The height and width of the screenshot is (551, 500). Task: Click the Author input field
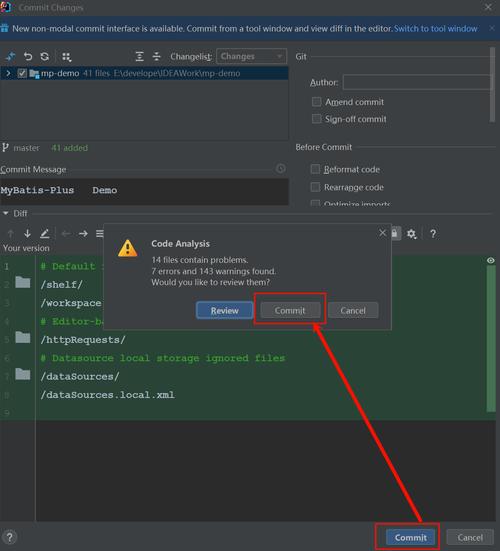(417, 83)
